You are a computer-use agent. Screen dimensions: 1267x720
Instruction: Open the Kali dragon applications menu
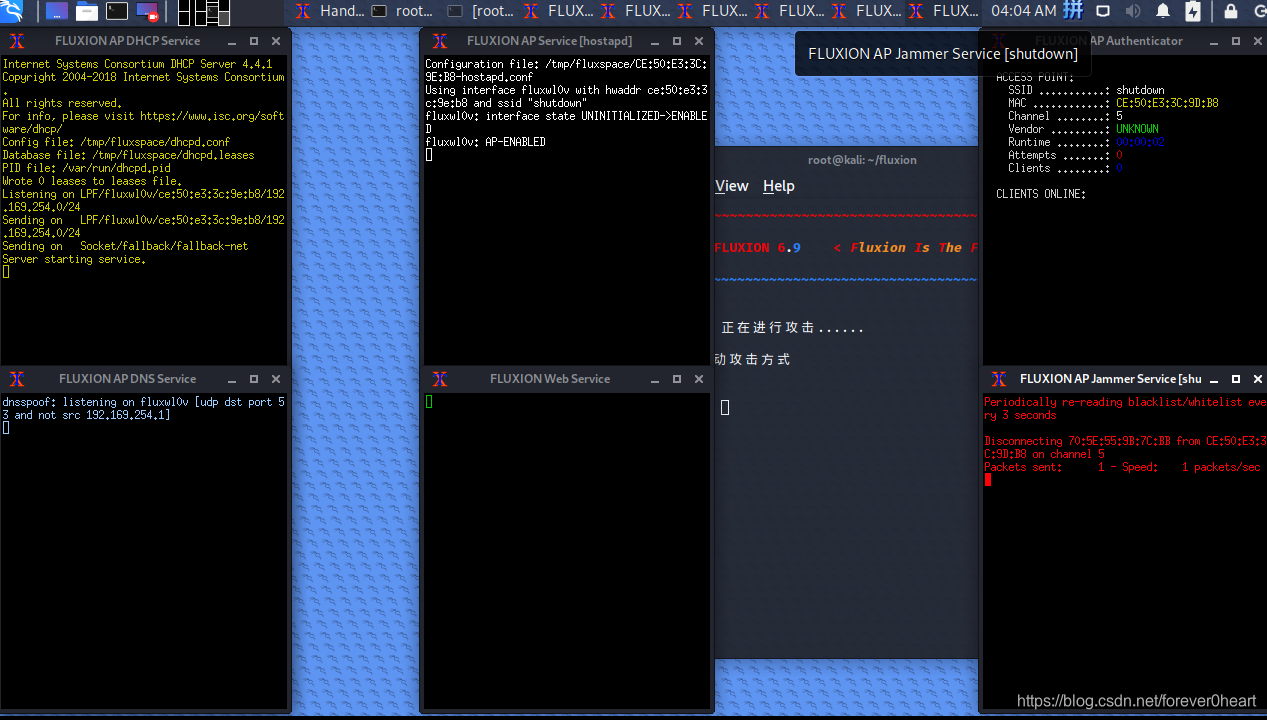(x=12, y=12)
